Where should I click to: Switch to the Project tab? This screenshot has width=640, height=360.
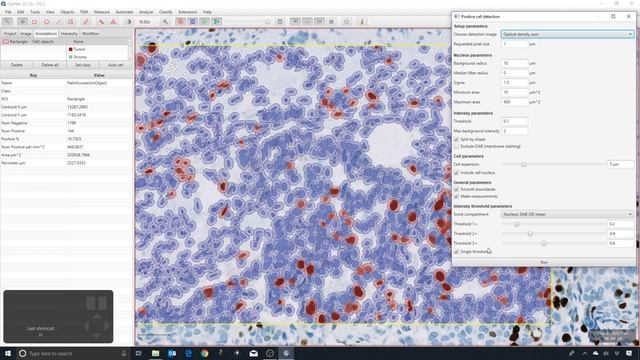click(x=10, y=33)
